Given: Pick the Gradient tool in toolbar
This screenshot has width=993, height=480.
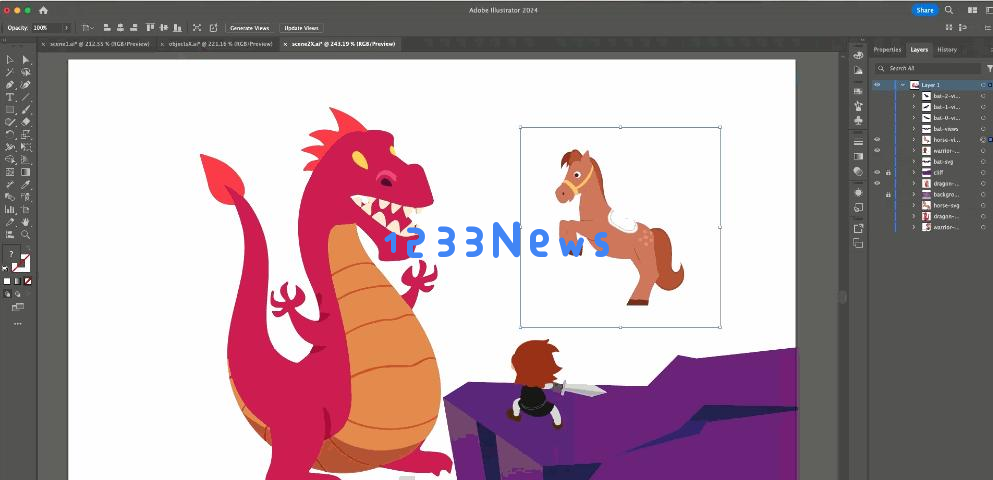Looking at the screenshot, I should pyautogui.click(x=26, y=172).
